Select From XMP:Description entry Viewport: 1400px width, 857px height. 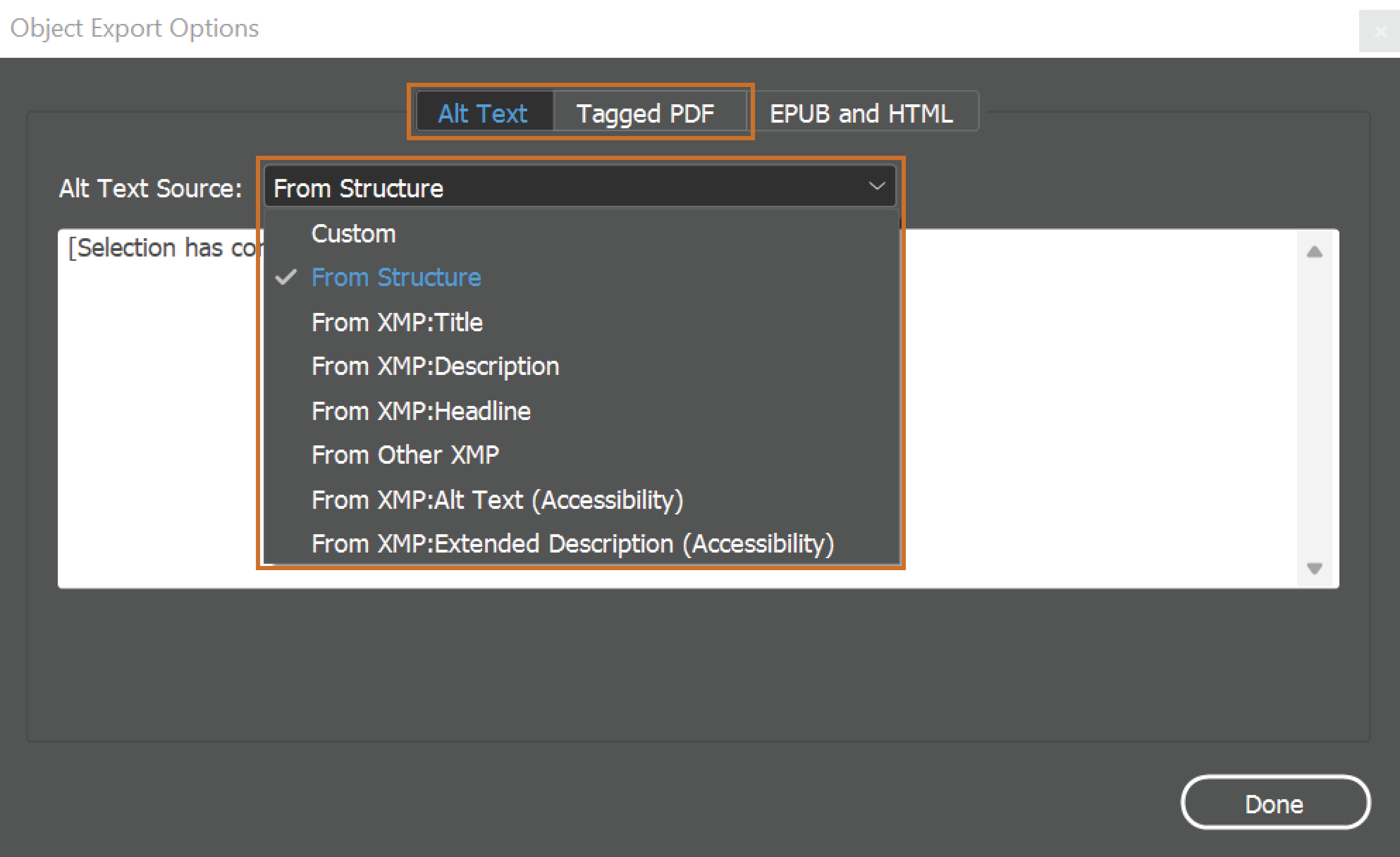pyautogui.click(x=435, y=366)
